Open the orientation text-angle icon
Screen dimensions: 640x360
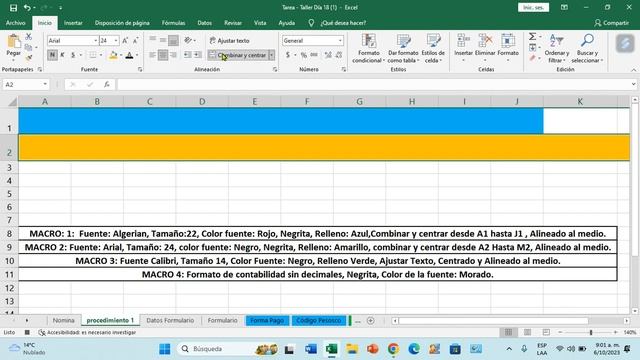188,40
